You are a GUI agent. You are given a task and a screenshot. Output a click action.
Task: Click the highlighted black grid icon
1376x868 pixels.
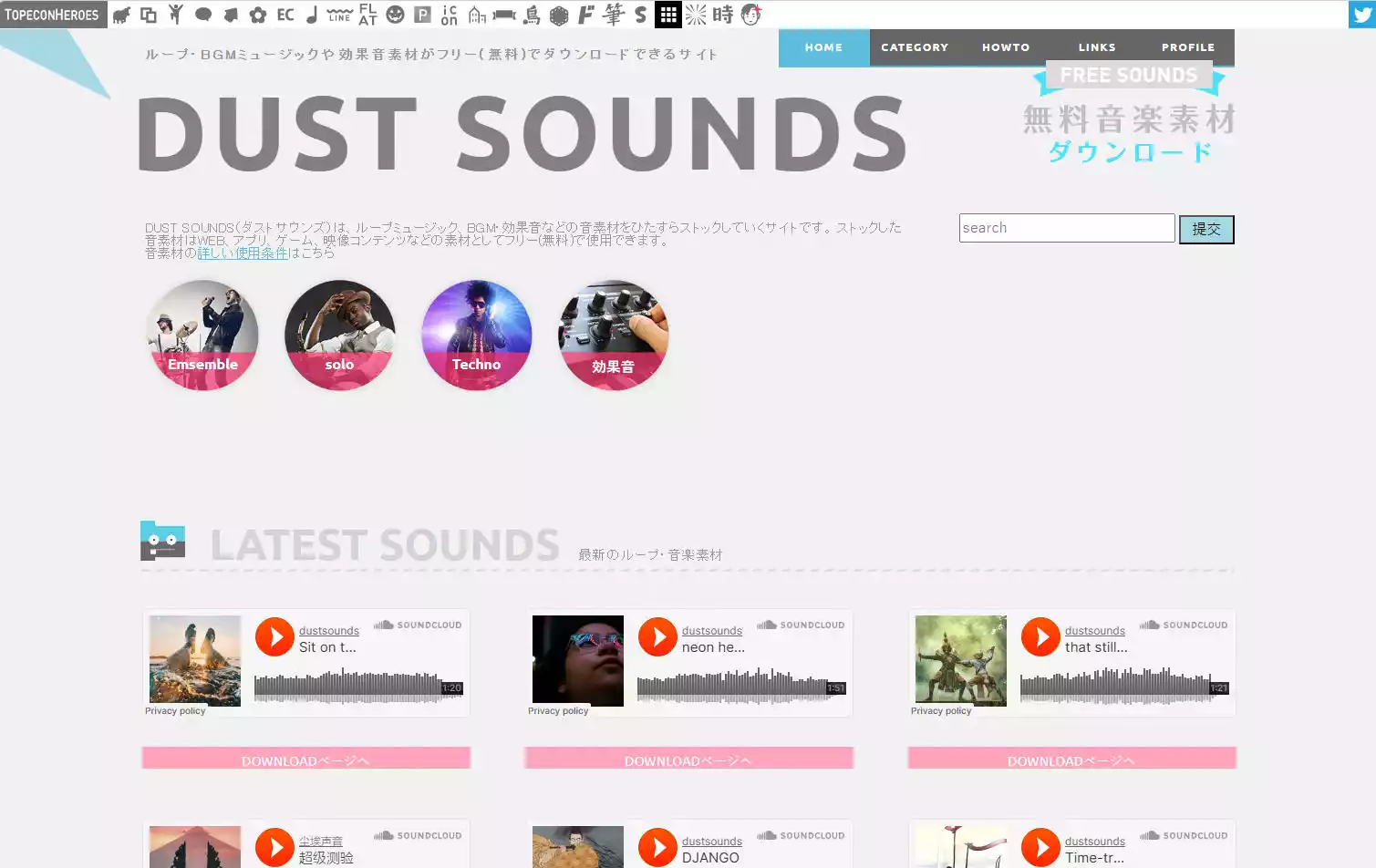coord(668,15)
